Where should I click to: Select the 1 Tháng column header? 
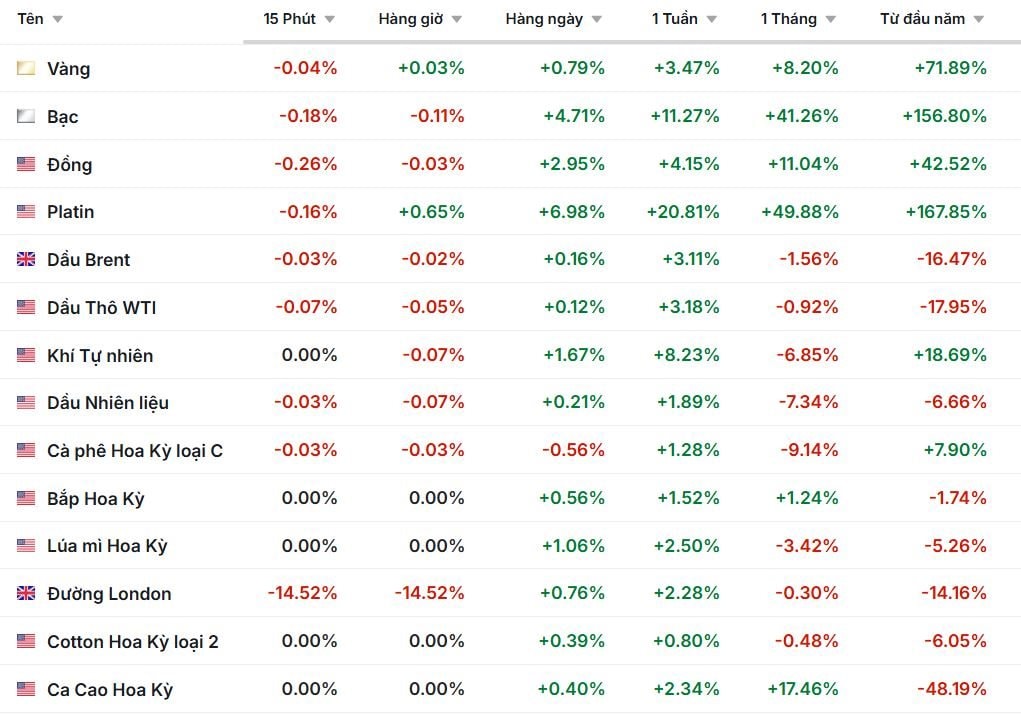(788, 19)
